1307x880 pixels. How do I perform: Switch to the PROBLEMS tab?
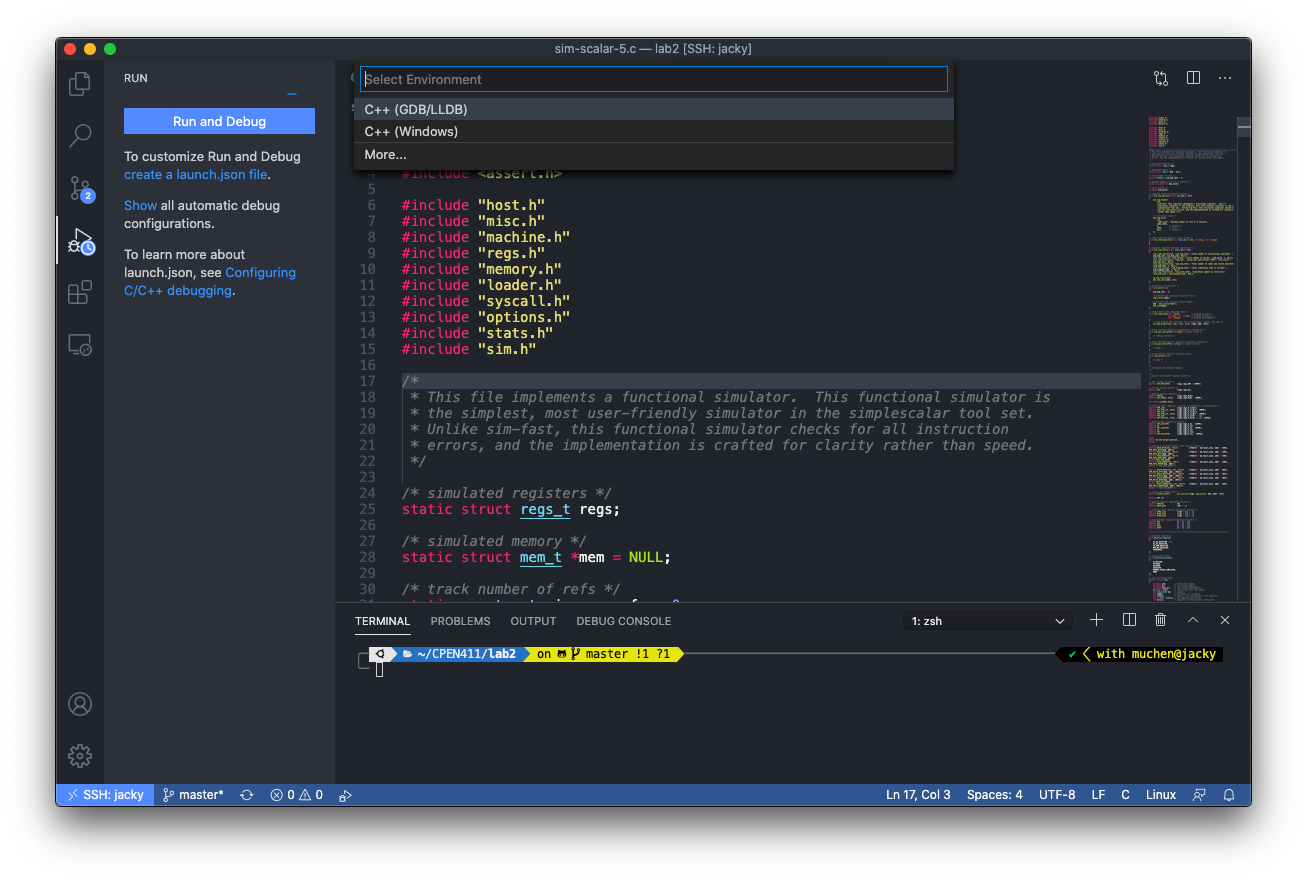(x=460, y=621)
